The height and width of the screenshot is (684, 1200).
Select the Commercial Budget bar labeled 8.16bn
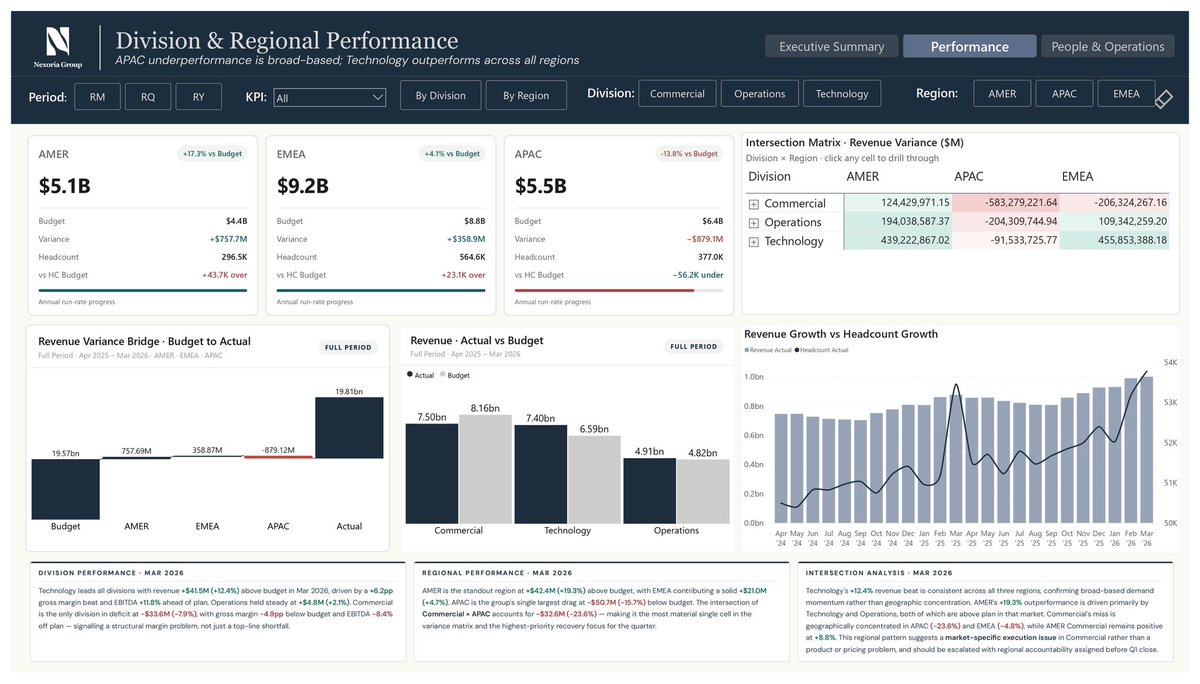(485, 469)
